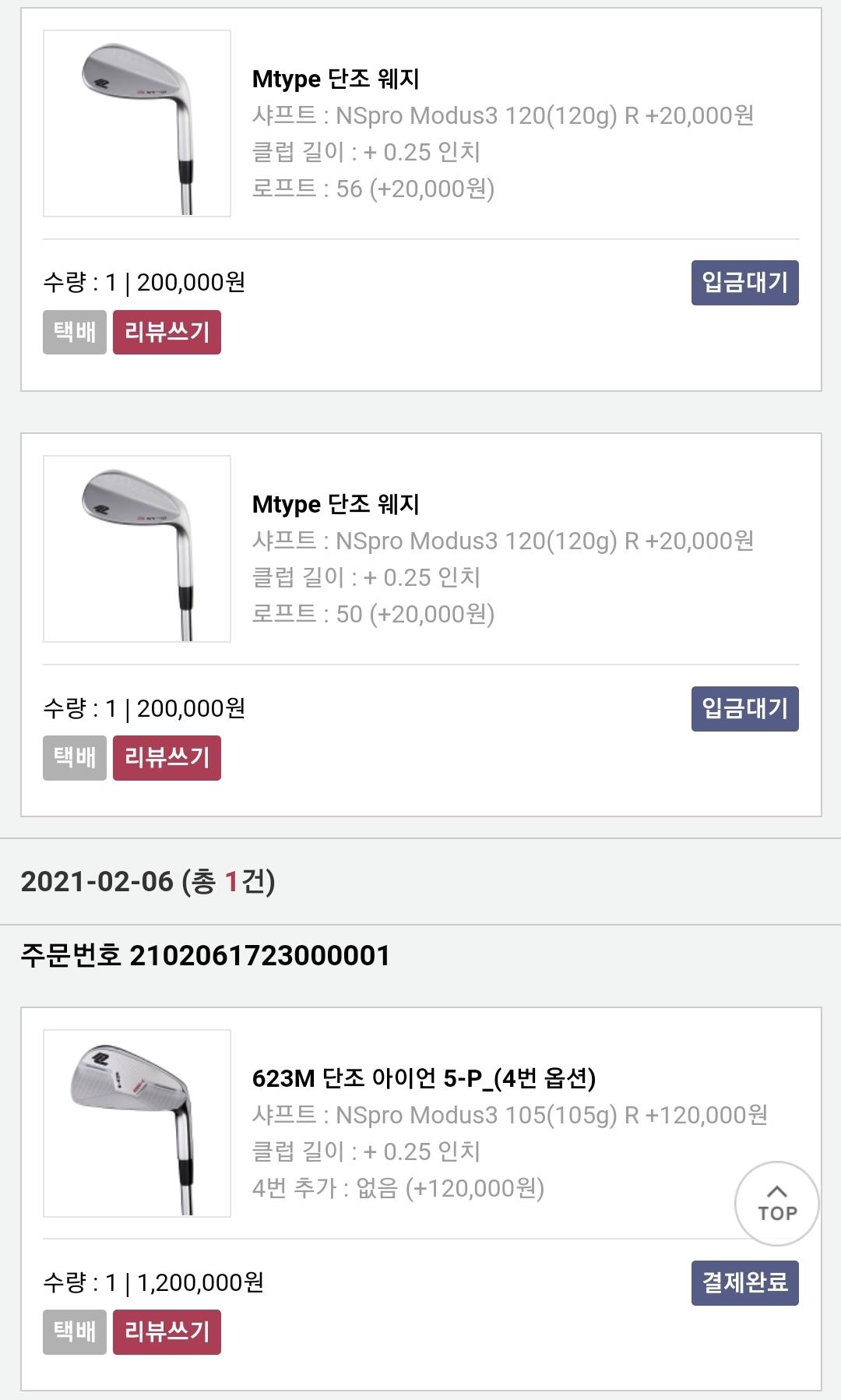Click 입금대기 status on the 56-degree wedge
The height and width of the screenshot is (1400, 841).
coord(744,282)
